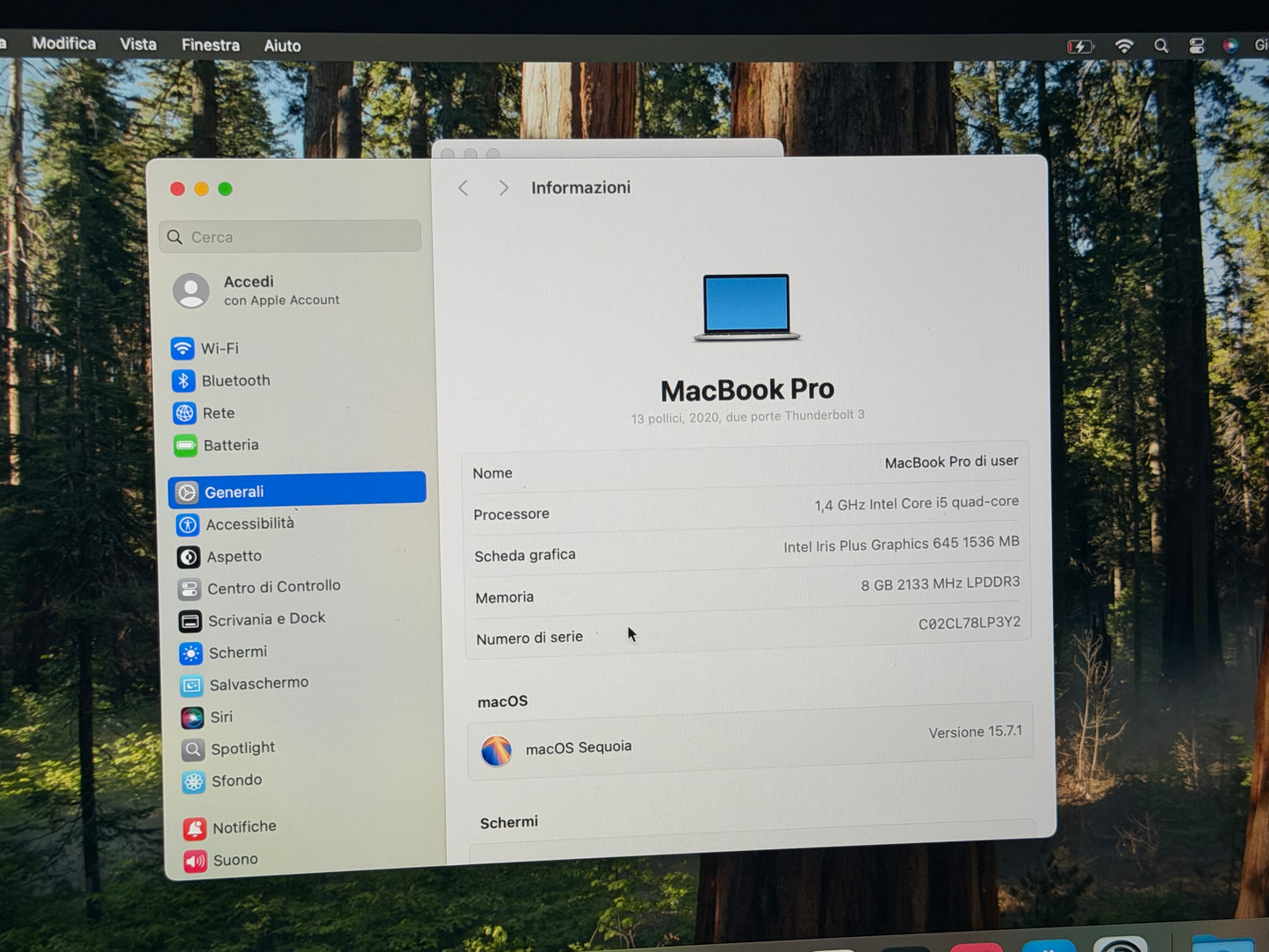Open the Salvaschermo icon
This screenshot has width=1269, height=952.
click(191, 685)
